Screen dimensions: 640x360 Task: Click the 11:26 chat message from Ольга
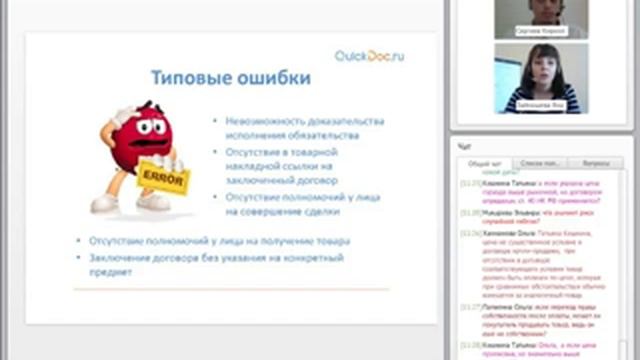click(x=533, y=264)
